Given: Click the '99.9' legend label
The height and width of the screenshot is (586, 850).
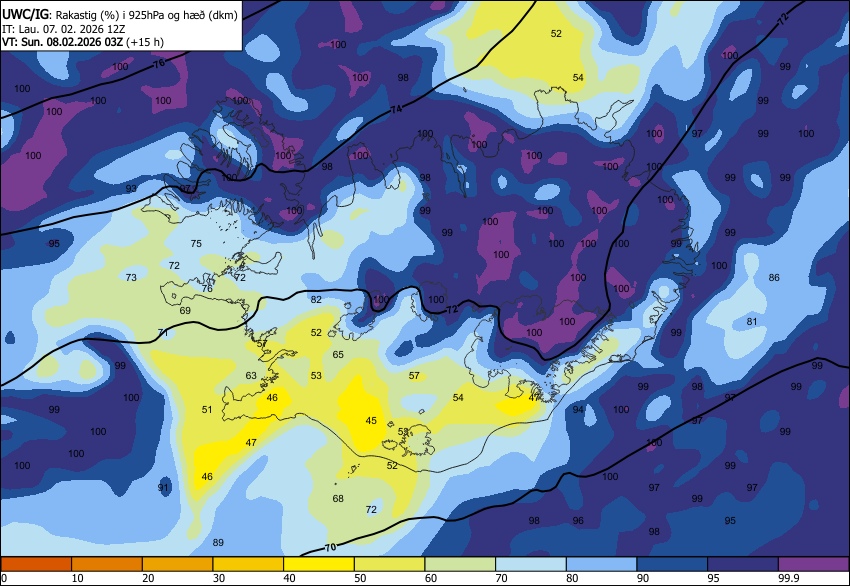Looking at the screenshot, I should [x=789, y=578].
